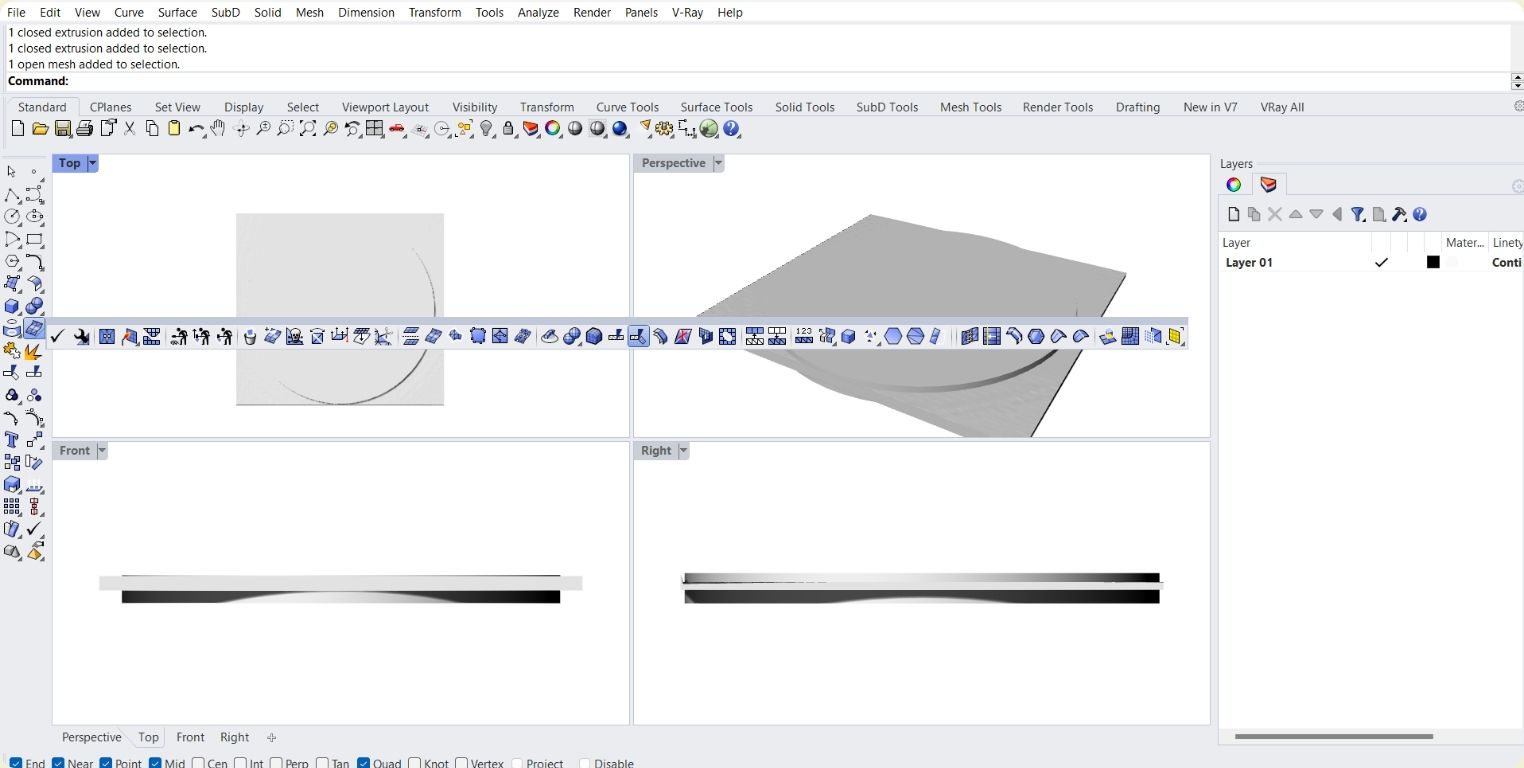Enable the Vertex osnap checkbox

pyautogui.click(x=461, y=763)
